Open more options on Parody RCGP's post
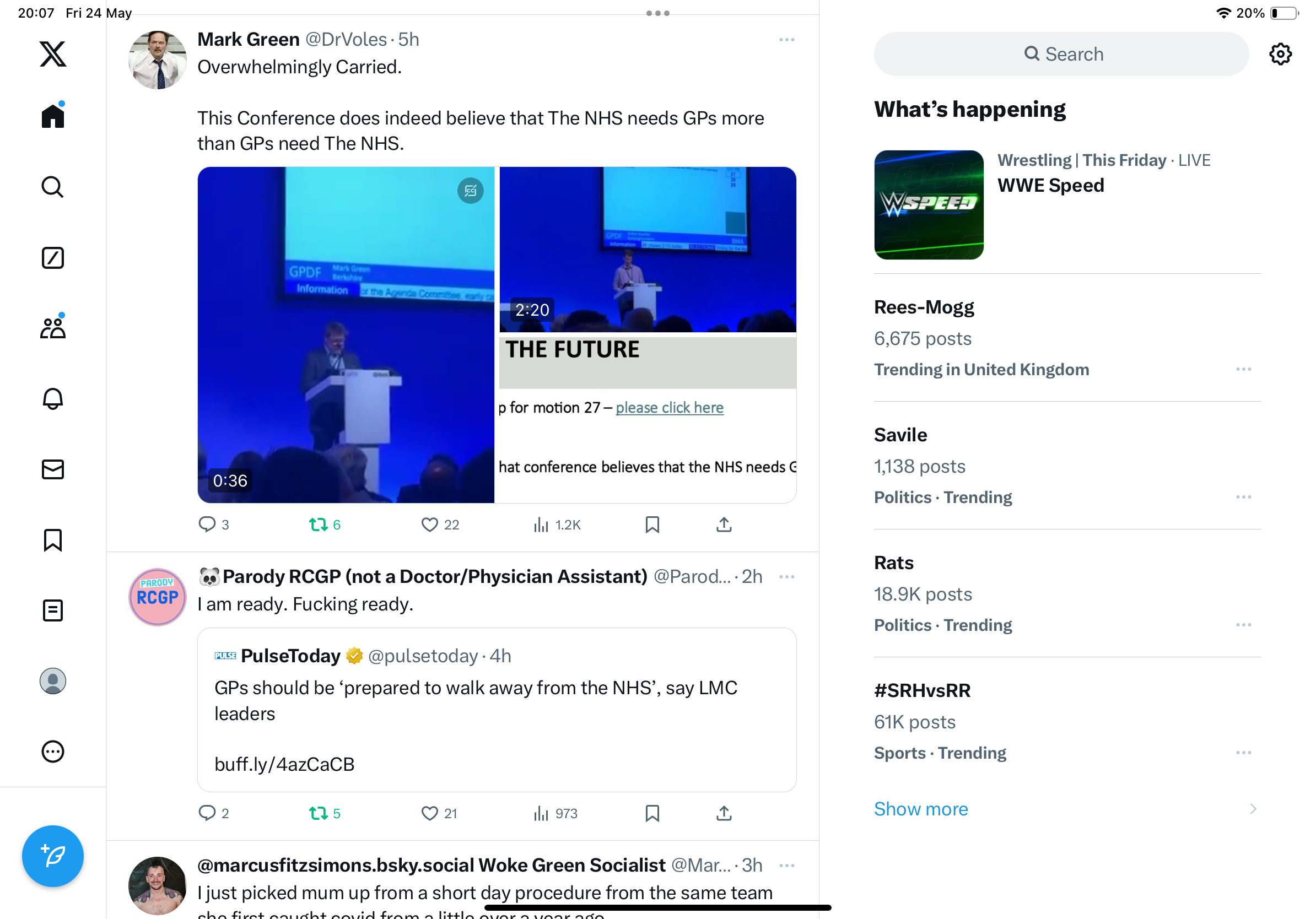Screen dimensions: 1316x919 [786, 576]
